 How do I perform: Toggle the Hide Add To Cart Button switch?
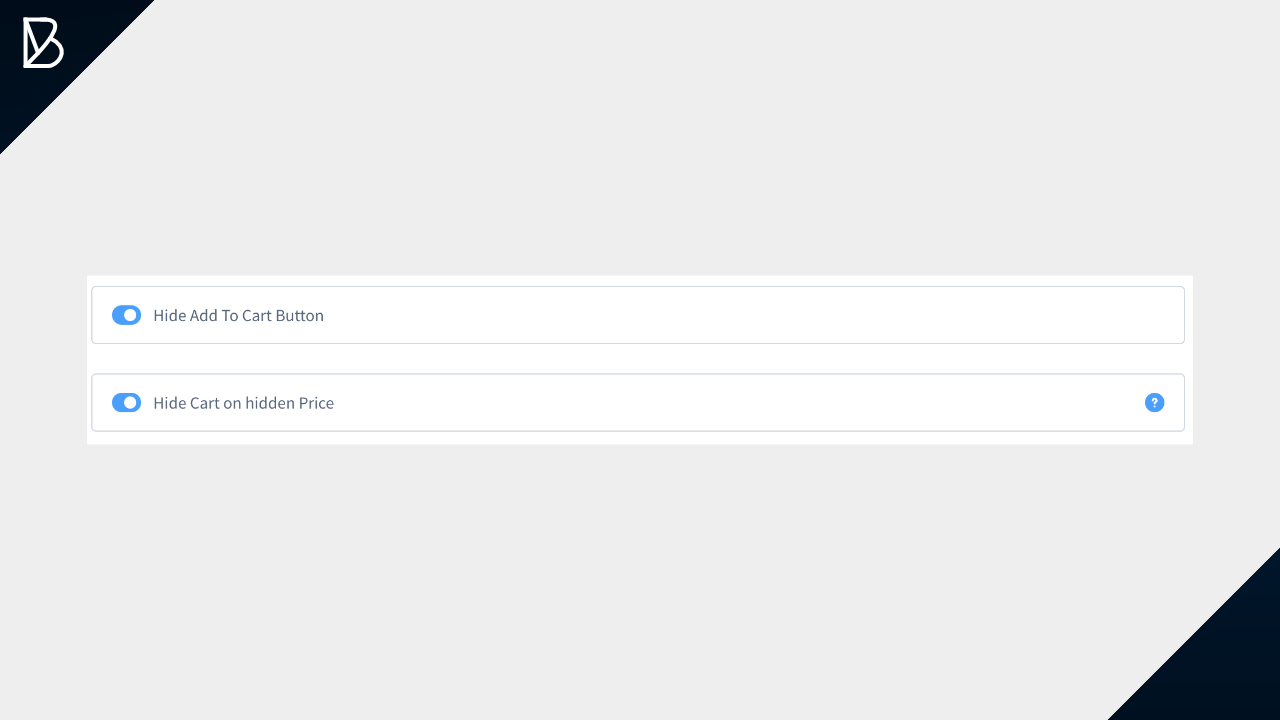126,315
